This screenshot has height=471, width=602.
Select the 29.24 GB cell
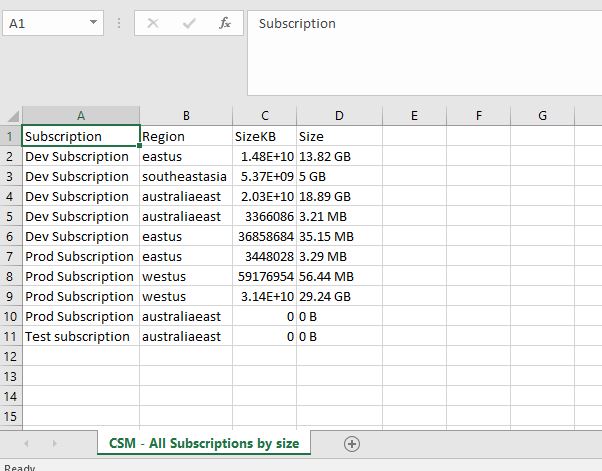[339, 296]
